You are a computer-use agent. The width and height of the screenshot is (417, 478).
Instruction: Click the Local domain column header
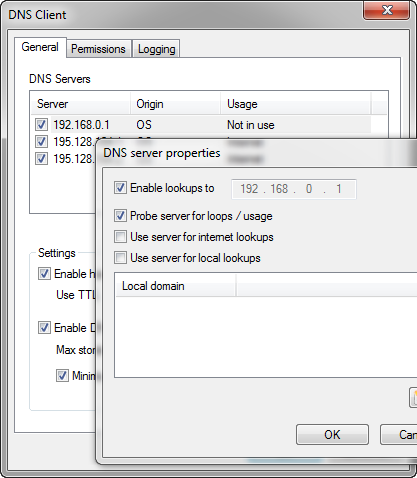pyautogui.click(x=176, y=286)
